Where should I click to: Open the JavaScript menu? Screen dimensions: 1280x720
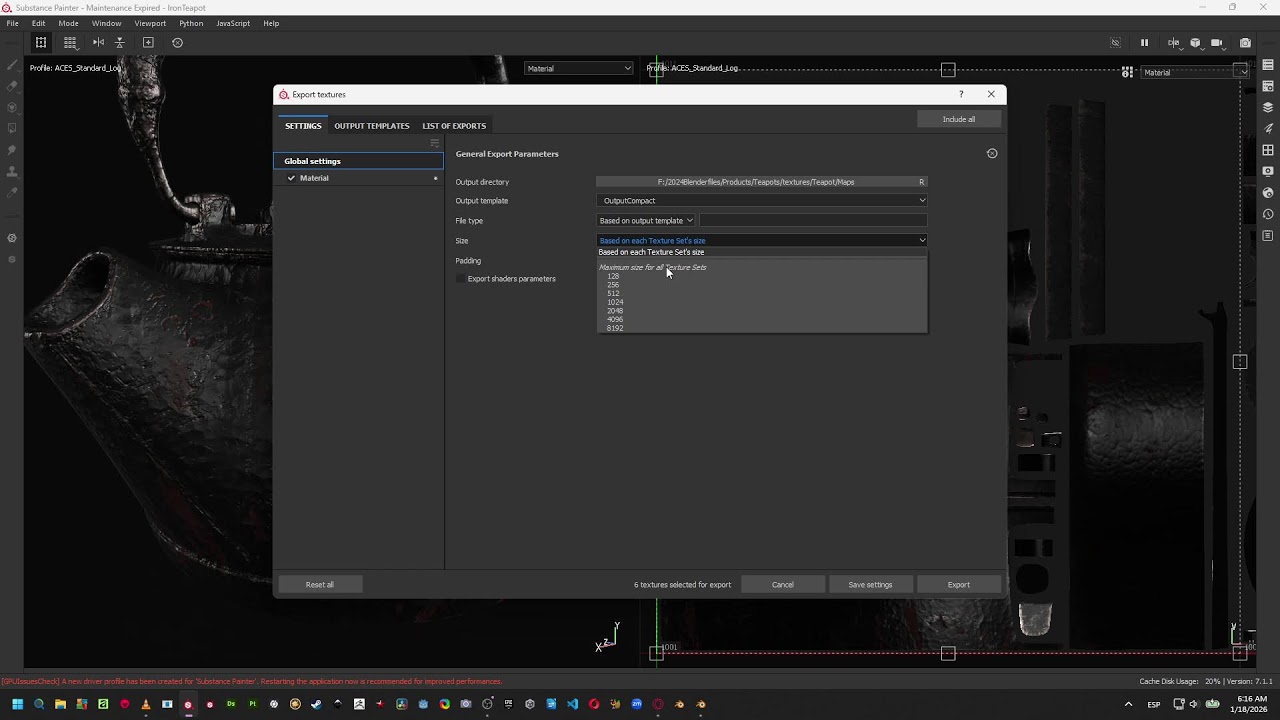pos(233,23)
